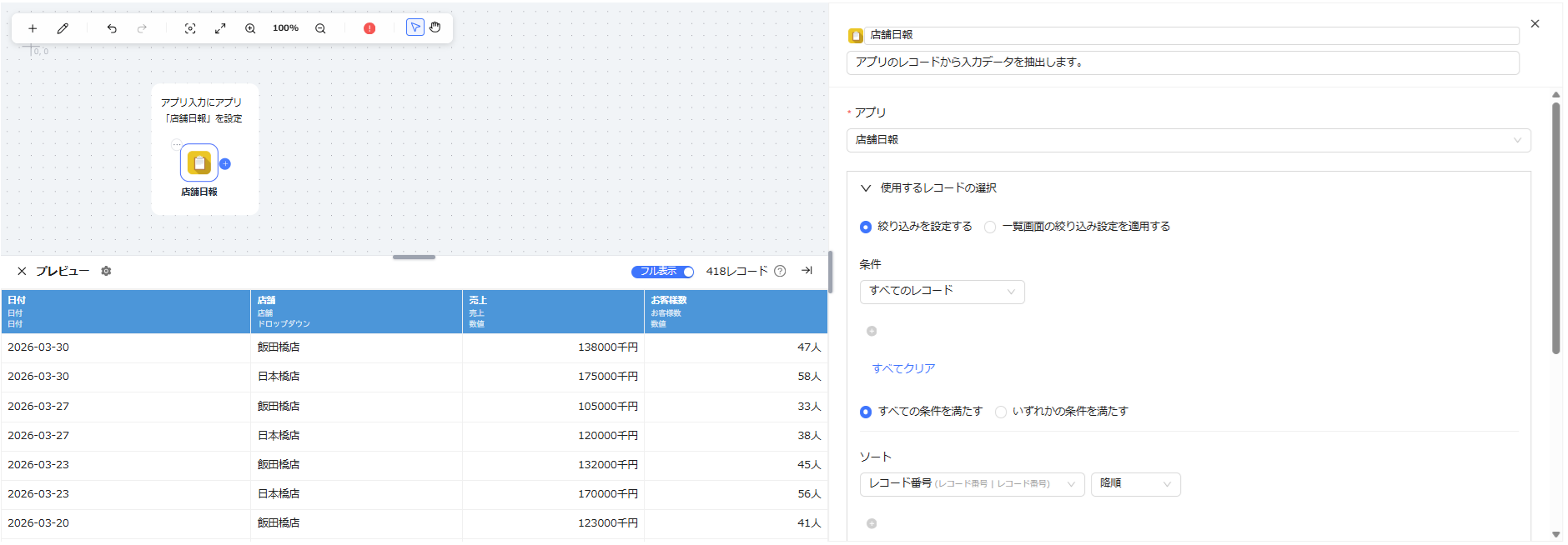The image size is (1568, 545).
Task: Click the plus add-node toolbar icon
Action: 33,28
